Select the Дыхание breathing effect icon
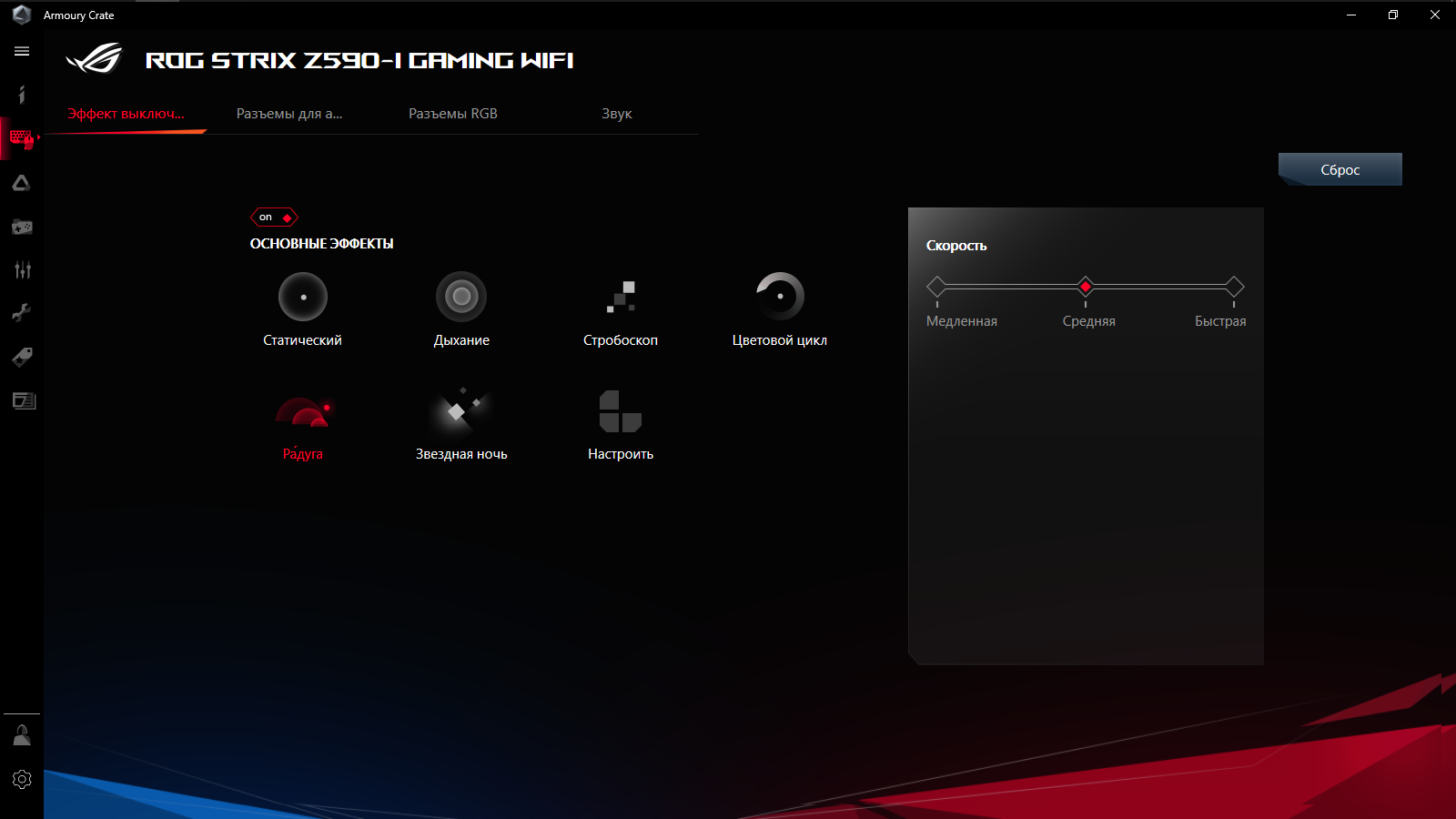This screenshot has width=1456, height=819. (x=461, y=297)
